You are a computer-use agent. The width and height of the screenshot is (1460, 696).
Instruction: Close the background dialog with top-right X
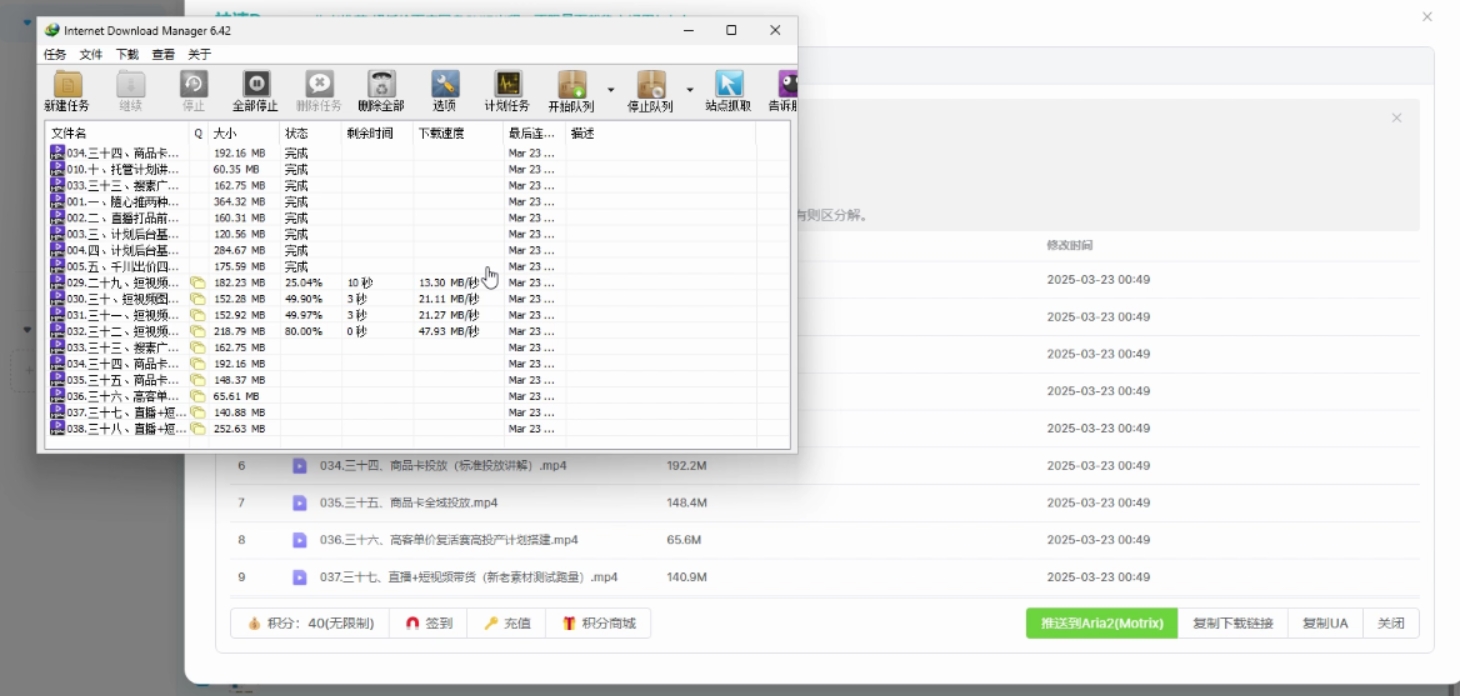1427,17
